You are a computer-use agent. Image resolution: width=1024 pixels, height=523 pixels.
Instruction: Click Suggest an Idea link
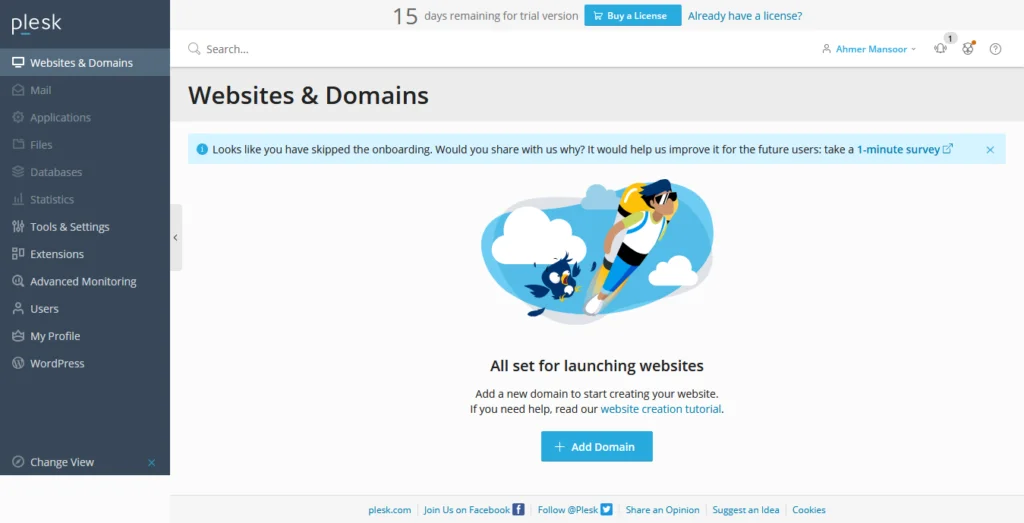click(x=746, y=510)
